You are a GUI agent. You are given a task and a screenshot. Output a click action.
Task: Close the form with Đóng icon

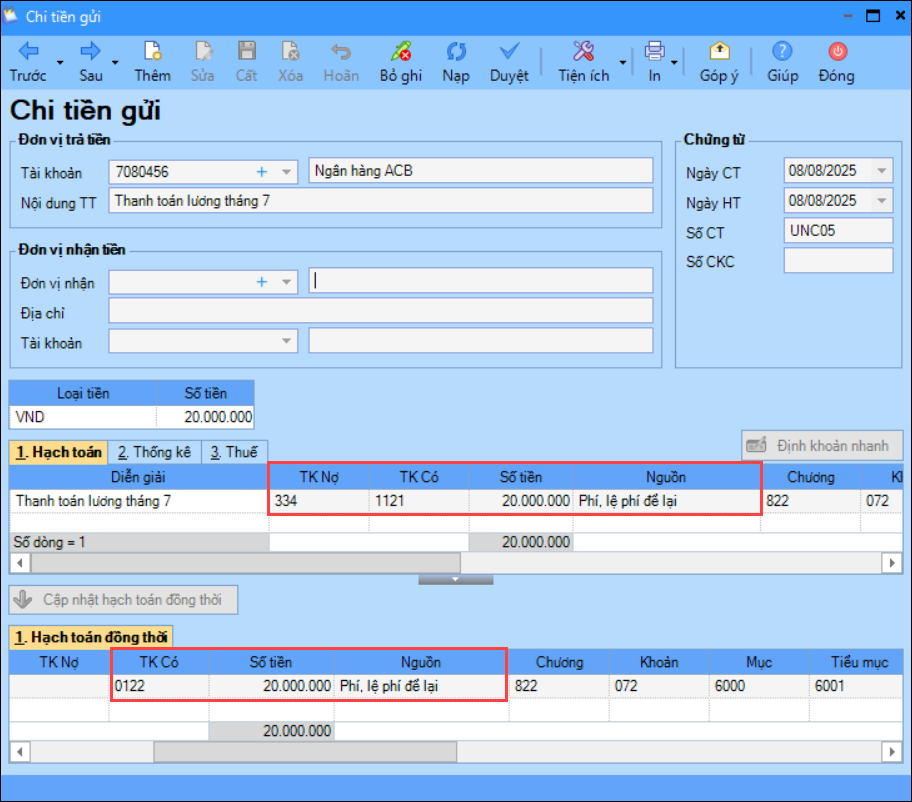838,51
